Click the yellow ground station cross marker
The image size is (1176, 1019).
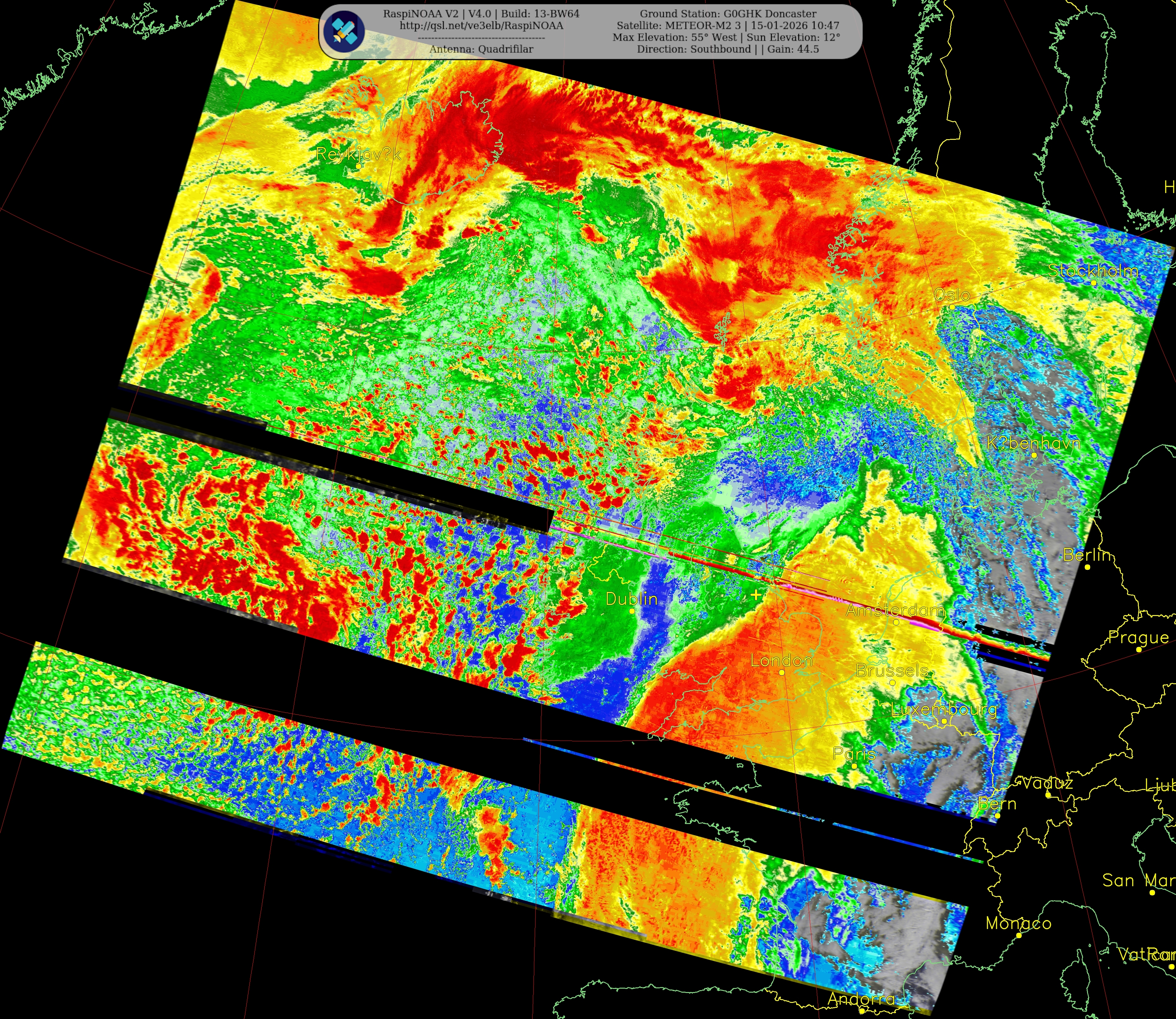tap(756, 595)
